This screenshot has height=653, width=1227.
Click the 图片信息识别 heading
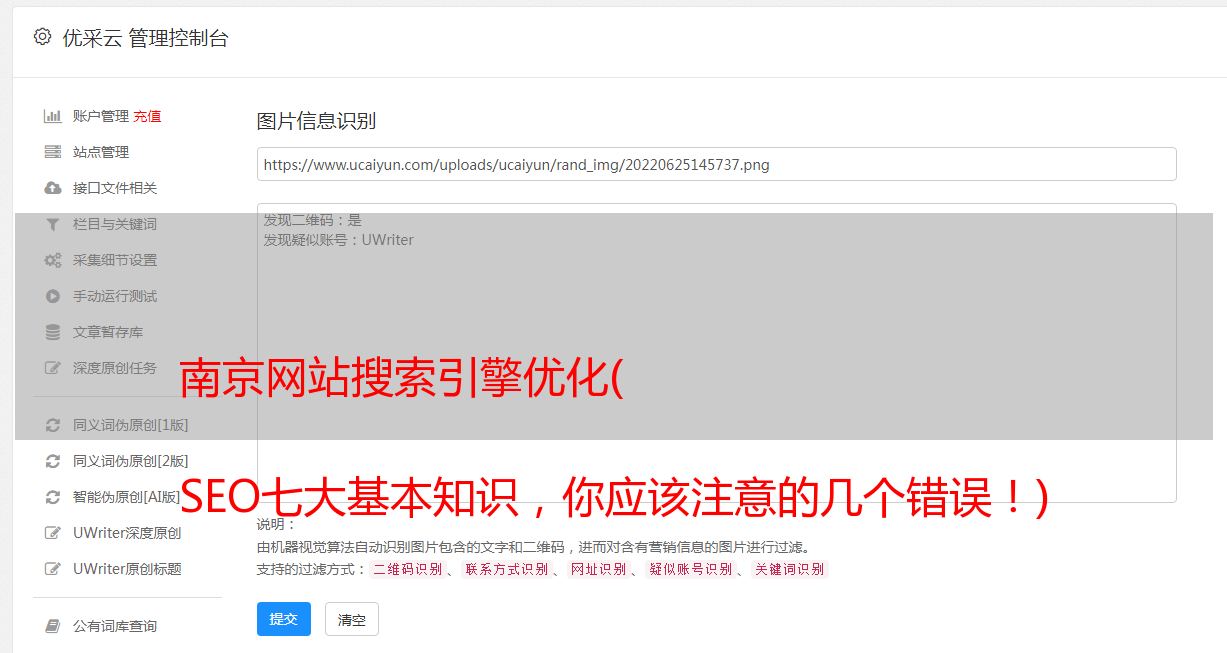pos(316,121)
